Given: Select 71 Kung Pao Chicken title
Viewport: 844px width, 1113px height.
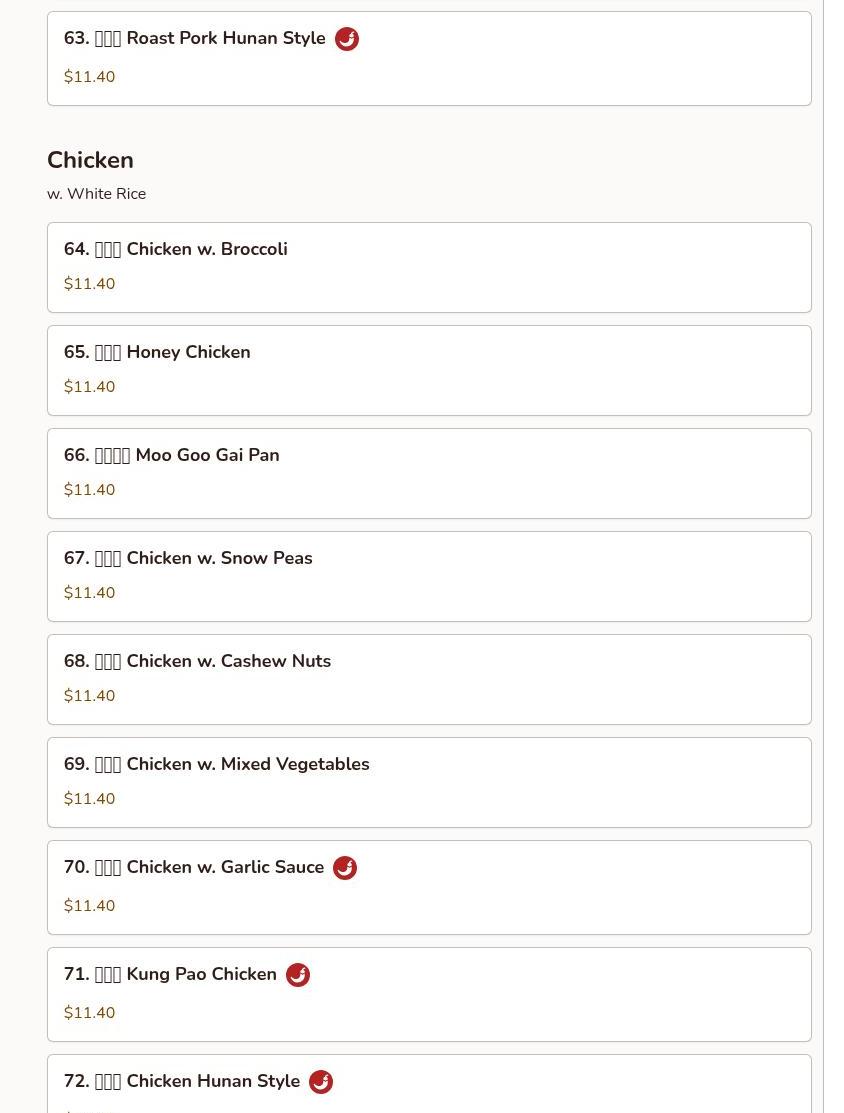Looking at the screenshot, I should (170, 974).
